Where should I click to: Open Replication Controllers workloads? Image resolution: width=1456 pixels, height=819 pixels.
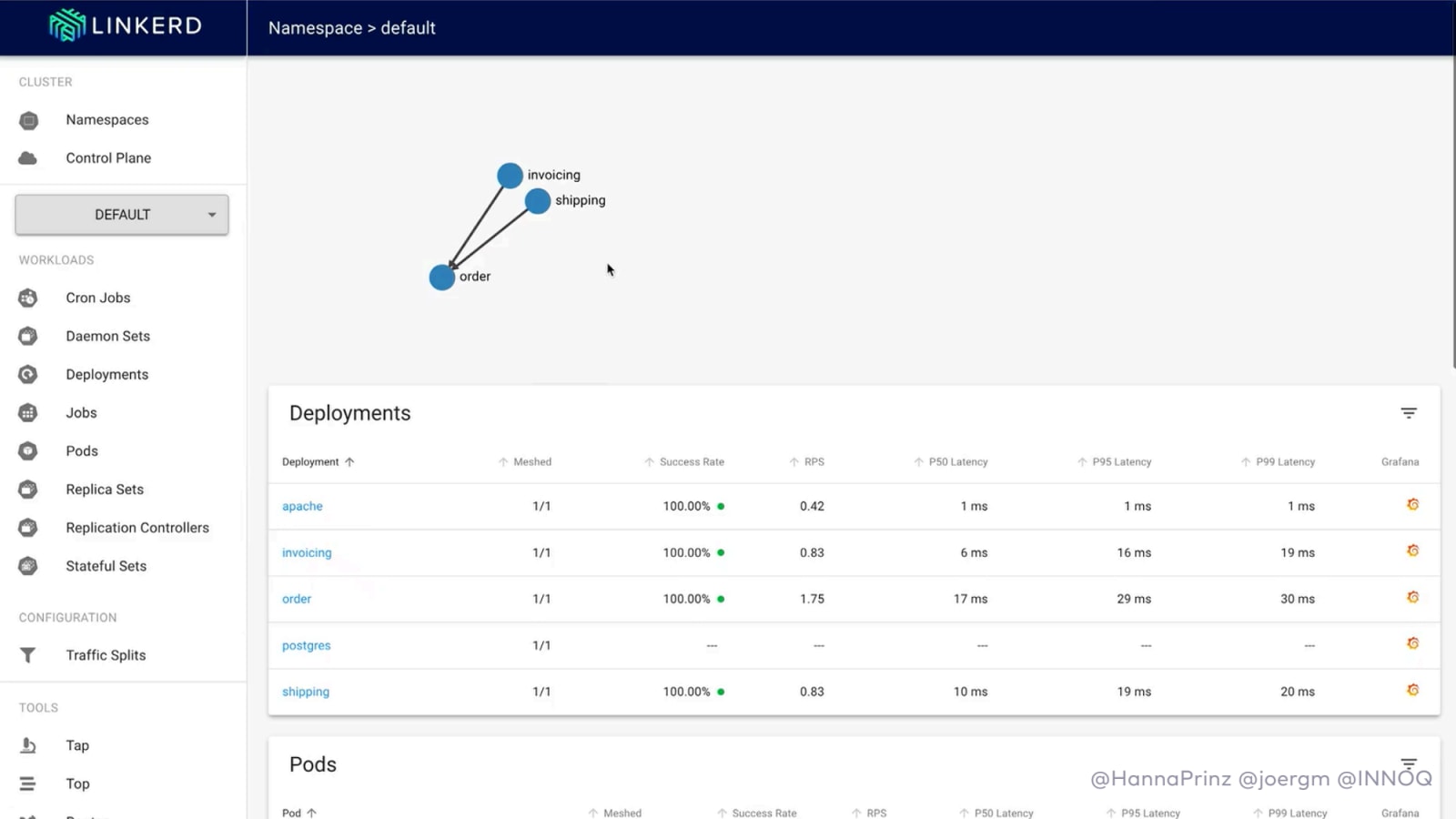coord(137,528)
